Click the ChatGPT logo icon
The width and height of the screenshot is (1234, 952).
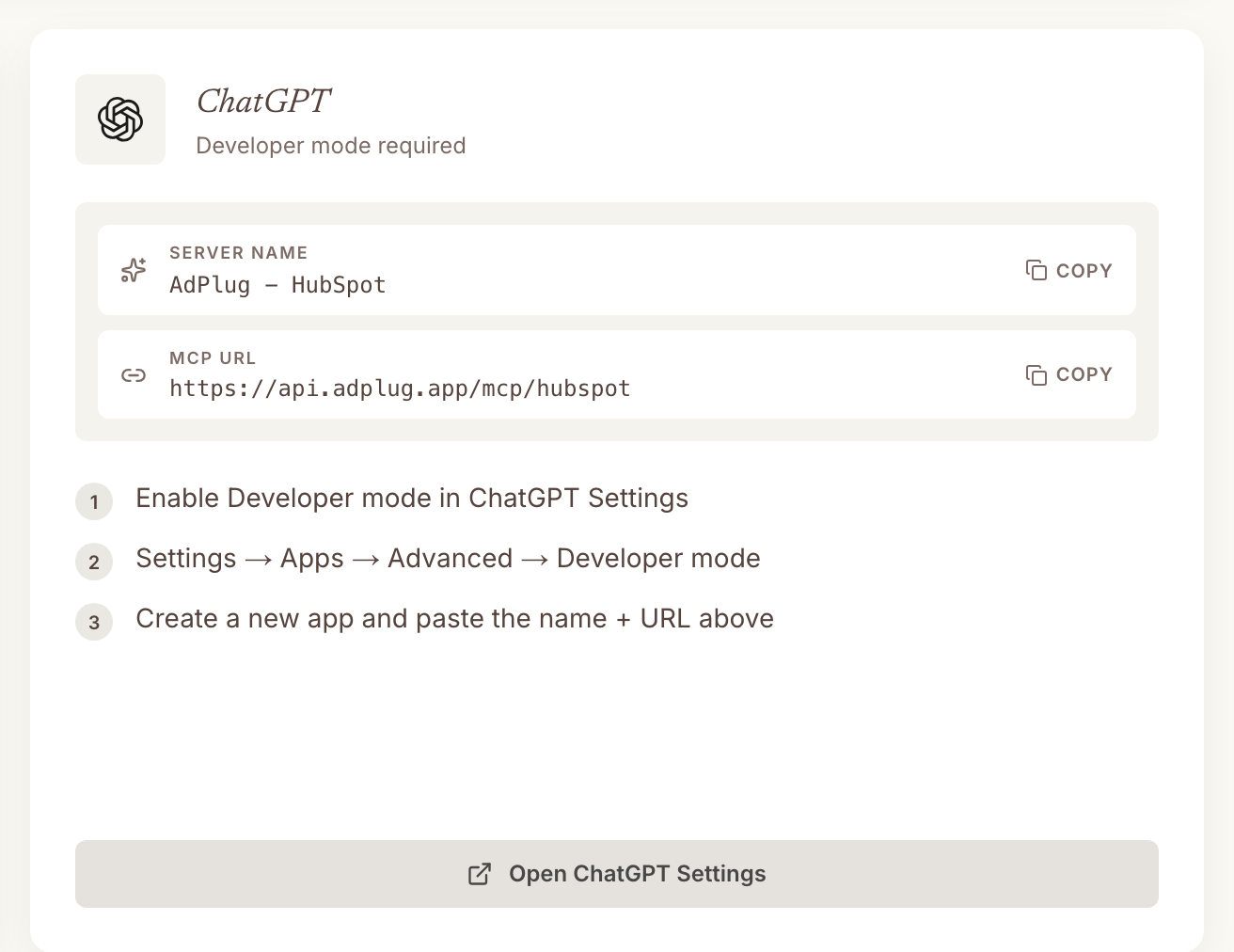pos(120,119)
